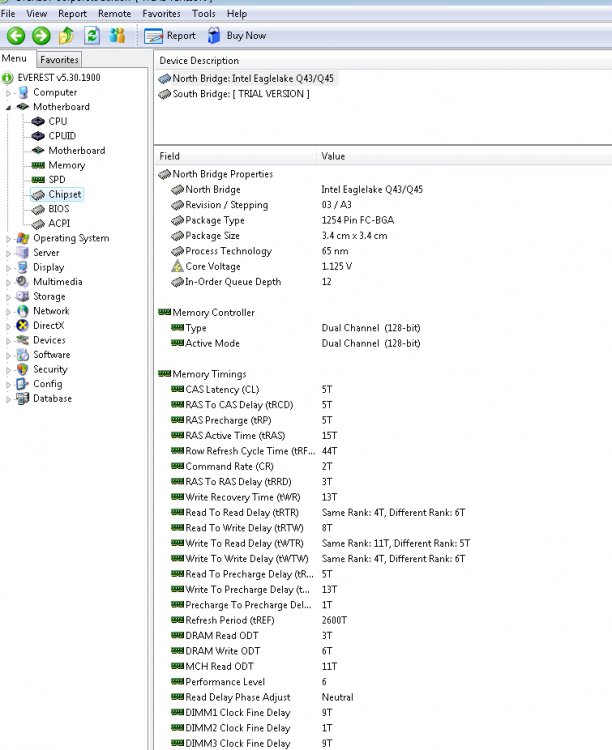Click the Devices category icon

coord(22,340)
